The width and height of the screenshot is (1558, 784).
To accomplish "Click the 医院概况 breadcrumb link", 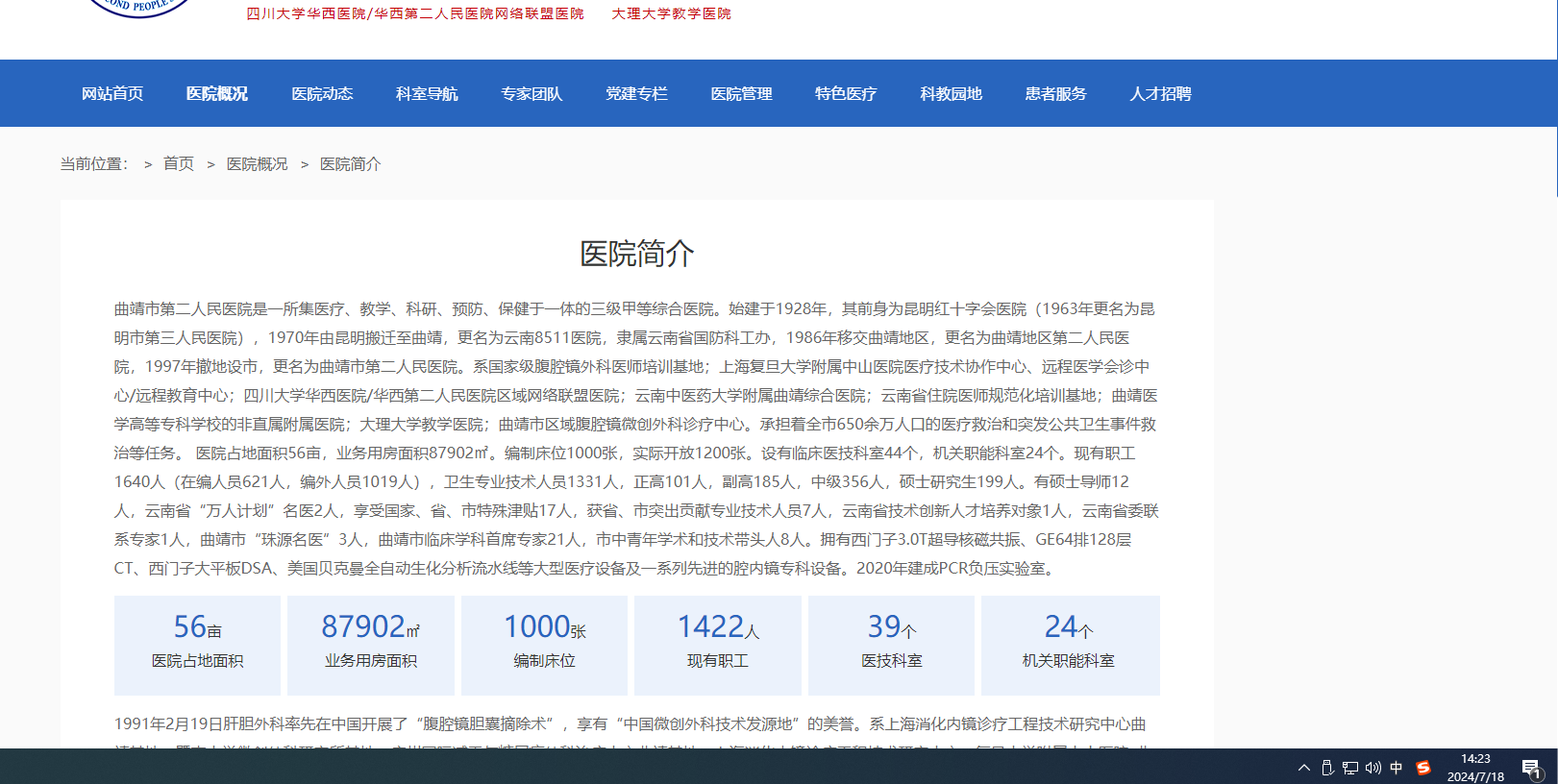I will 257,164.
